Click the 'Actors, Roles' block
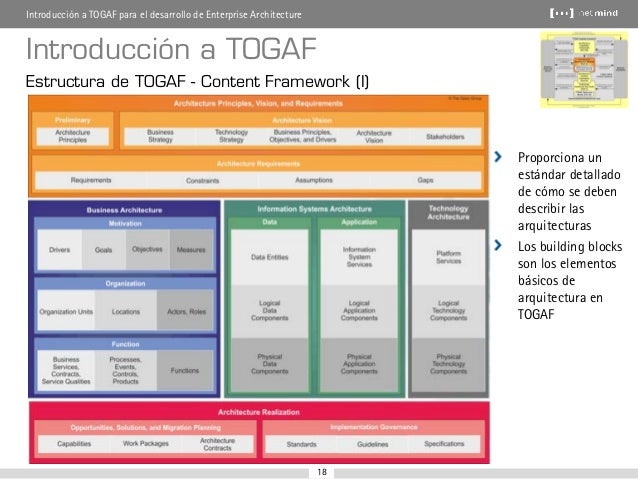 coord(185,311)
